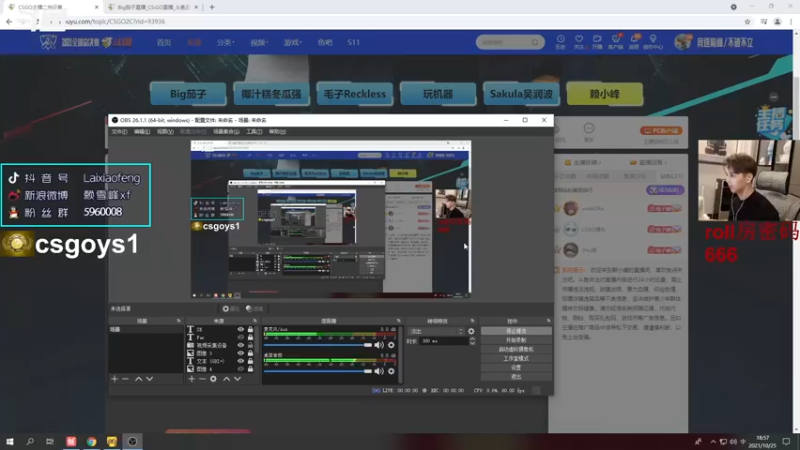This screenshot has width=800, height=450.
Task: Add a new source with the plus icon in OBS Sources panel
Action: pyautogui.click(x=191, y=379)
